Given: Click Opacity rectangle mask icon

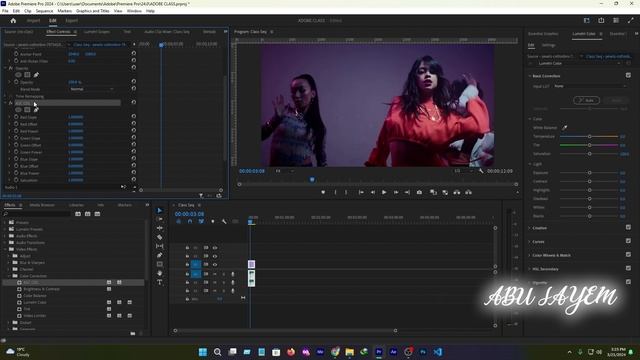Looking at the screenshot, I should click(x=27, y=75).
